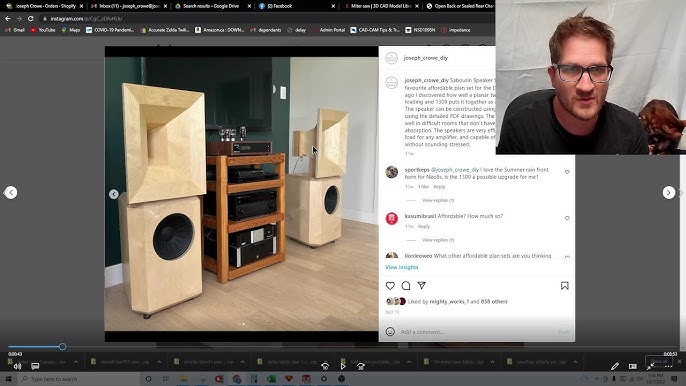
Task: Go back using the browser back arrow
Action: 7,19
